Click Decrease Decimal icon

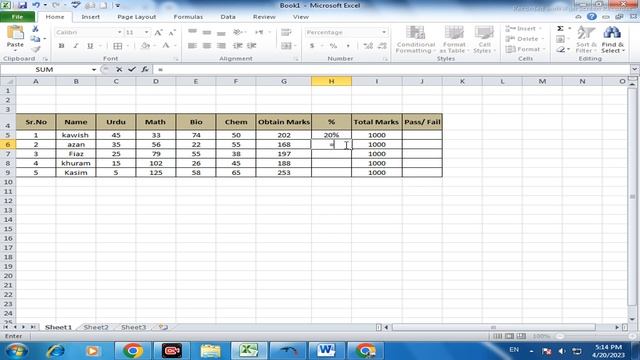coord(382,46)
